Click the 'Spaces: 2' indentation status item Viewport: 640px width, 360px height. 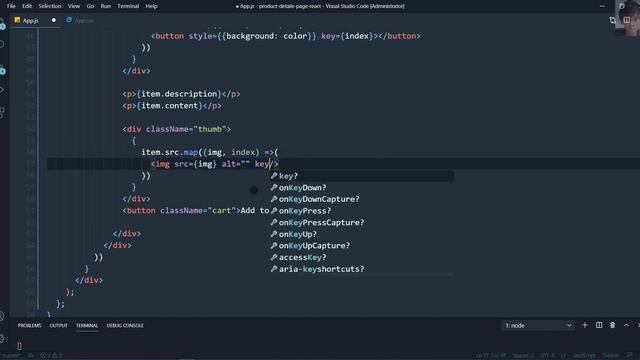coord(523,356)
